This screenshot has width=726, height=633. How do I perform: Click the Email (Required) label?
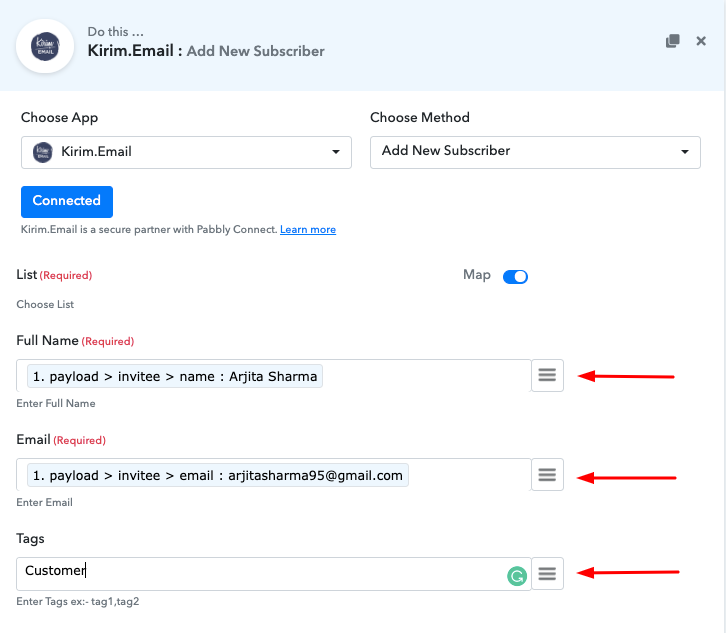61,439
